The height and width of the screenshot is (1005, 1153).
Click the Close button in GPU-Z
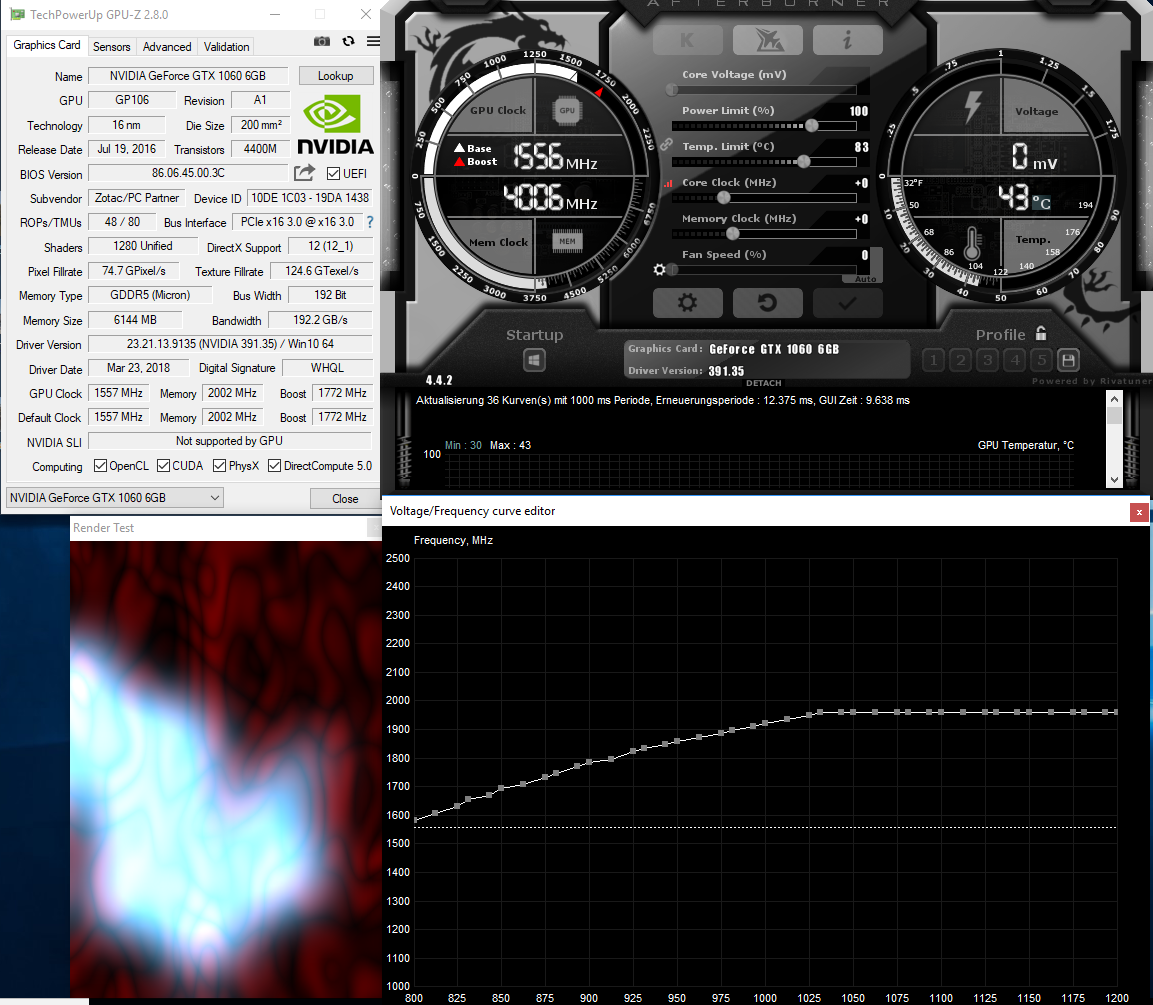[x=345, y=498]
